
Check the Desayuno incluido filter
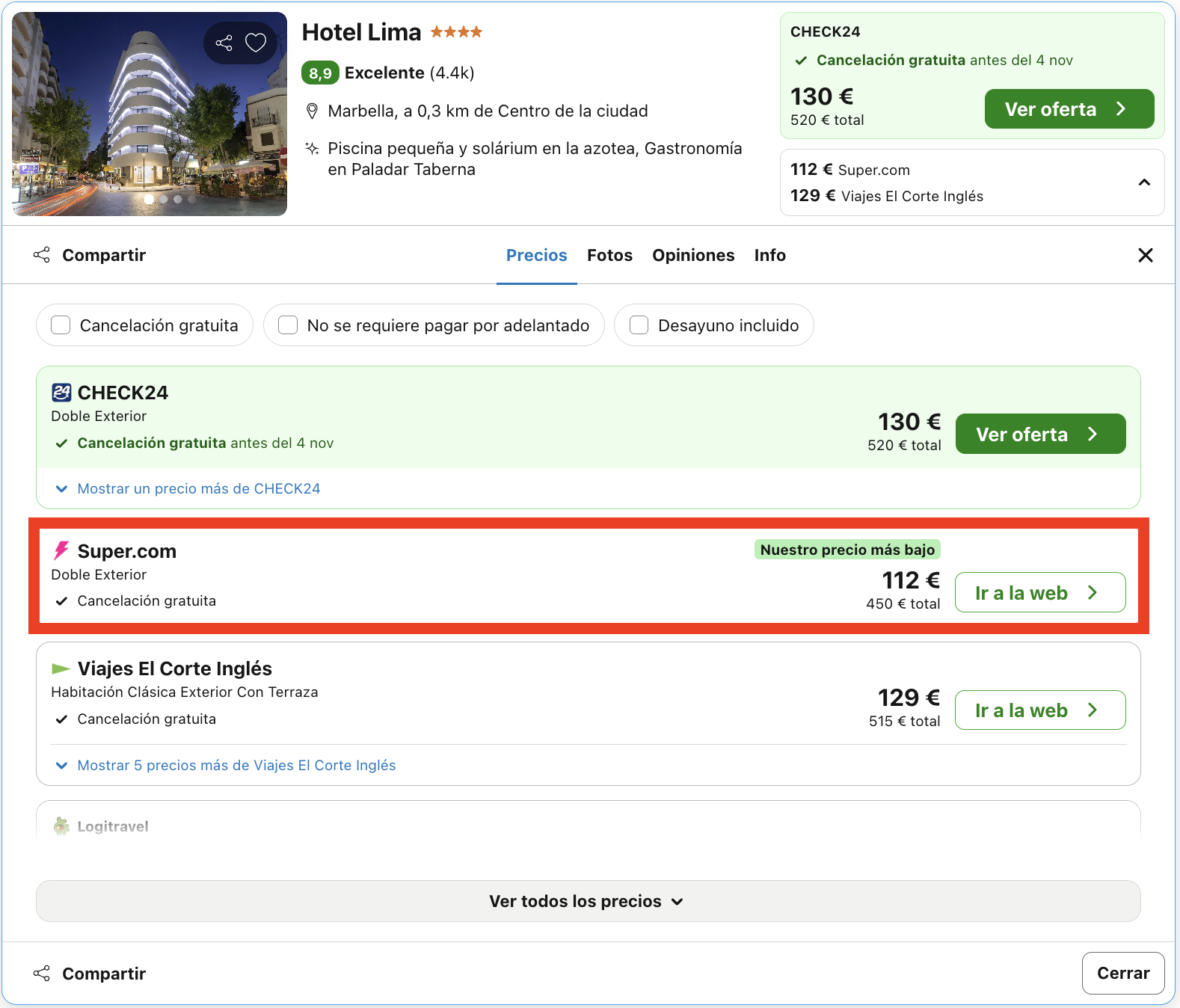click(639, 325)
